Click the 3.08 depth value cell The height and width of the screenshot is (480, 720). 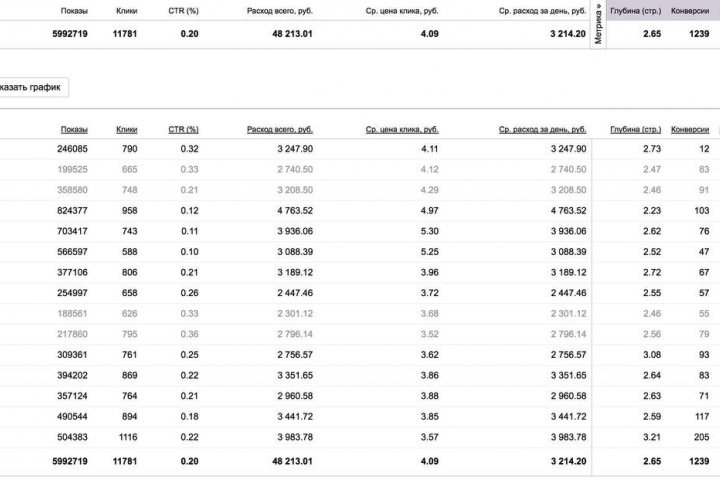point(652,355)
